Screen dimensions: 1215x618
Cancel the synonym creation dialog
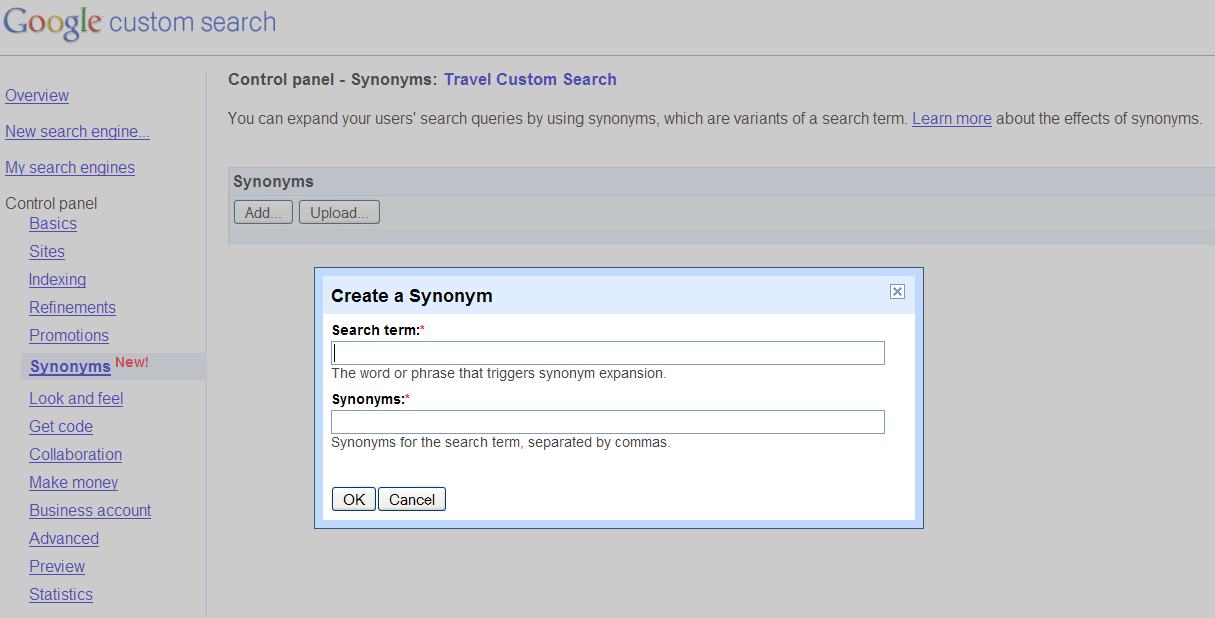pos(411,498)
